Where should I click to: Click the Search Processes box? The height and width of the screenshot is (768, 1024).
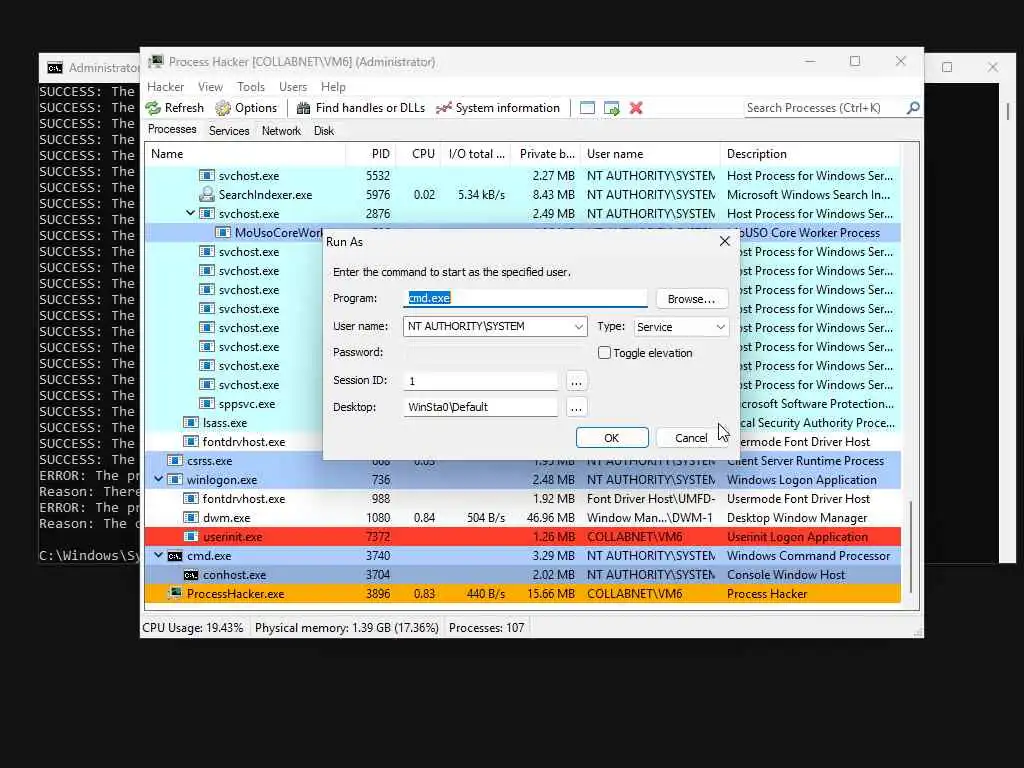825,108
